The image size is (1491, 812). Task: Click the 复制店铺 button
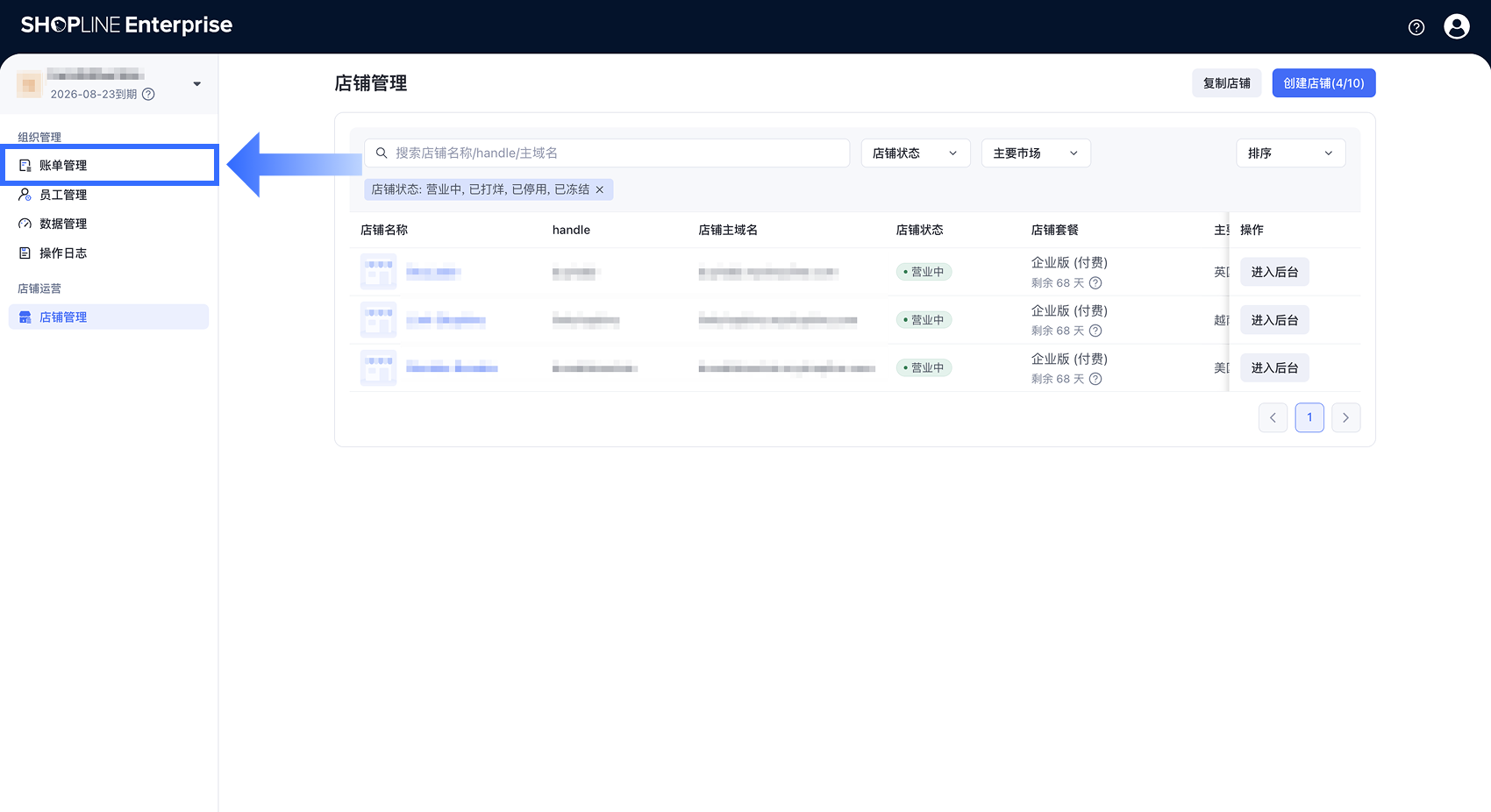pos(1226,83)
